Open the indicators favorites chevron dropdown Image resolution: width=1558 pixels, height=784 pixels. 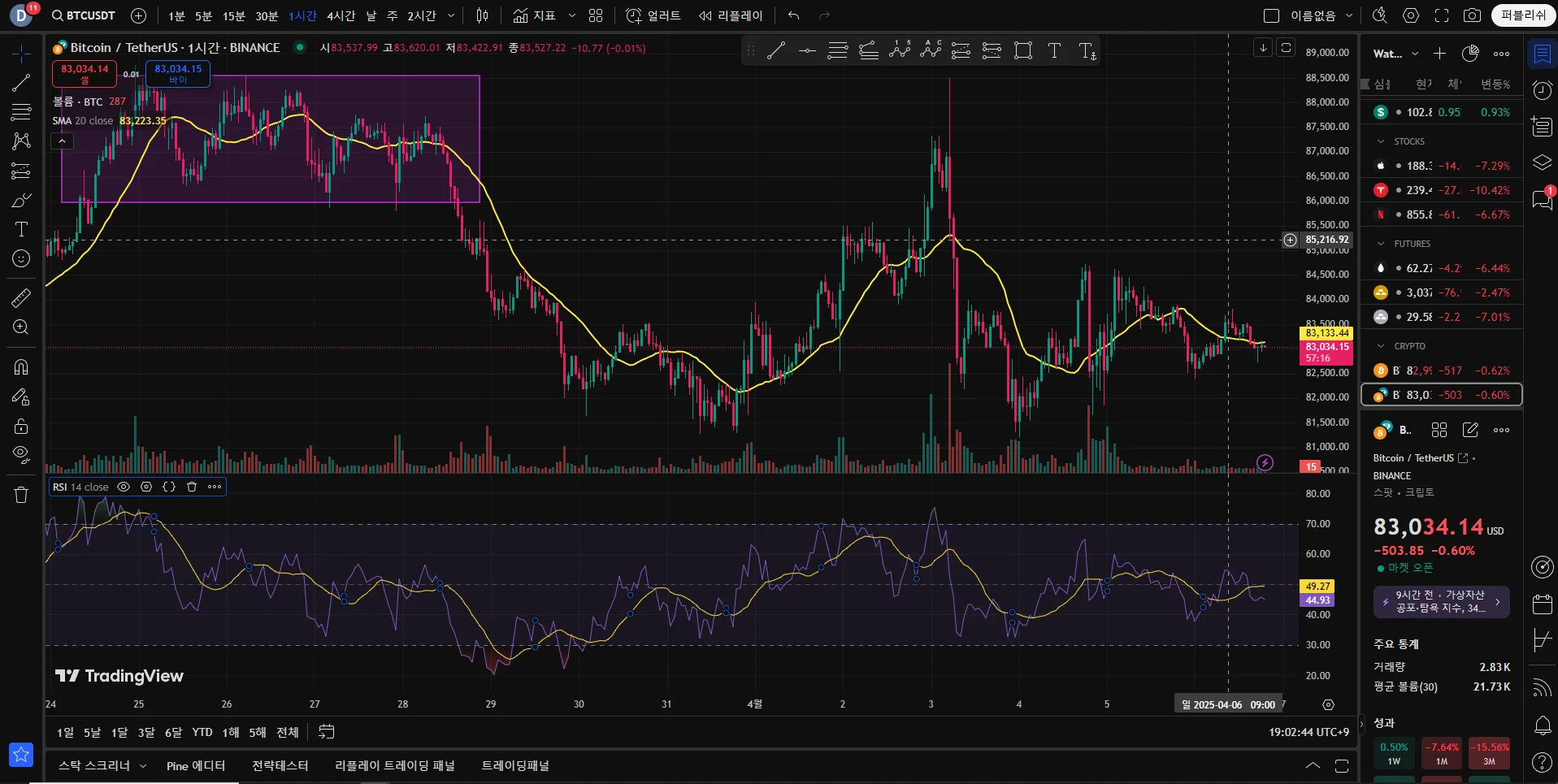571,15
